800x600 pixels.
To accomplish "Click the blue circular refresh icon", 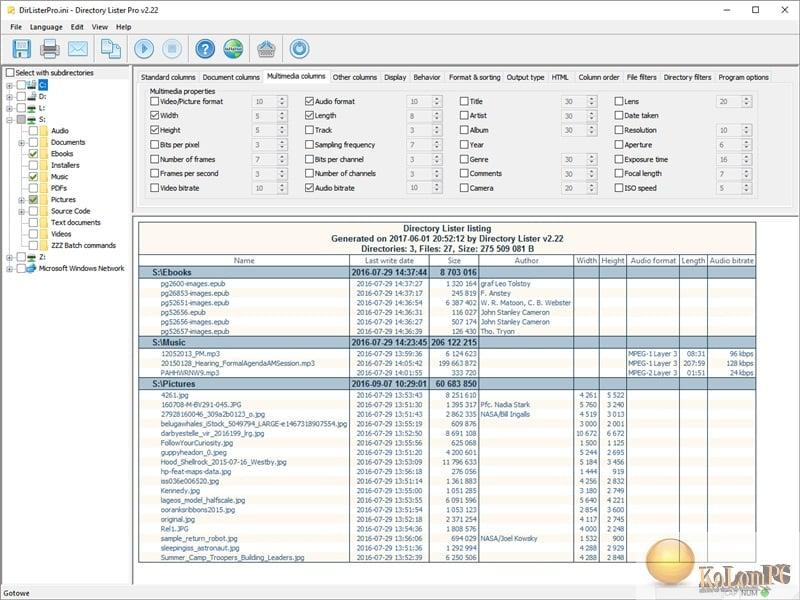I will coord(299,49).
